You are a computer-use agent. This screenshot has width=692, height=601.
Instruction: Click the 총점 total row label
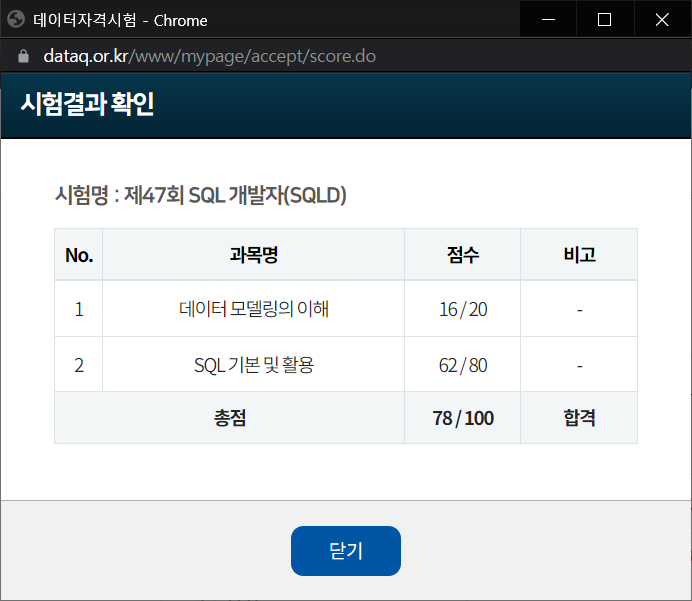(x=229, y=418)
